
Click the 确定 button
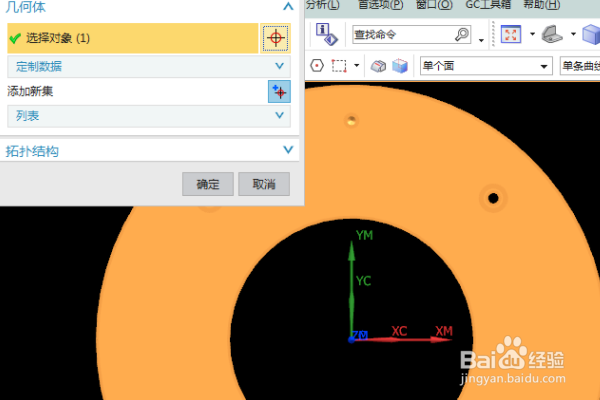point(208,184)
